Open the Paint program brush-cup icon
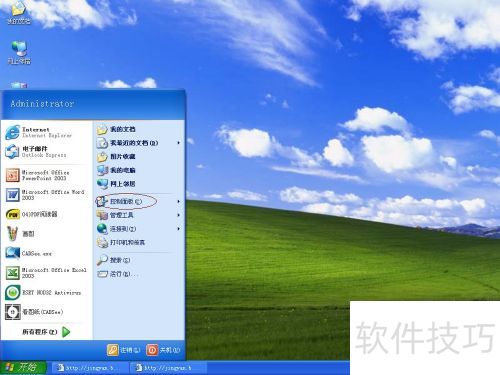This screenshot has height=375, width=500. coord(12,234)
